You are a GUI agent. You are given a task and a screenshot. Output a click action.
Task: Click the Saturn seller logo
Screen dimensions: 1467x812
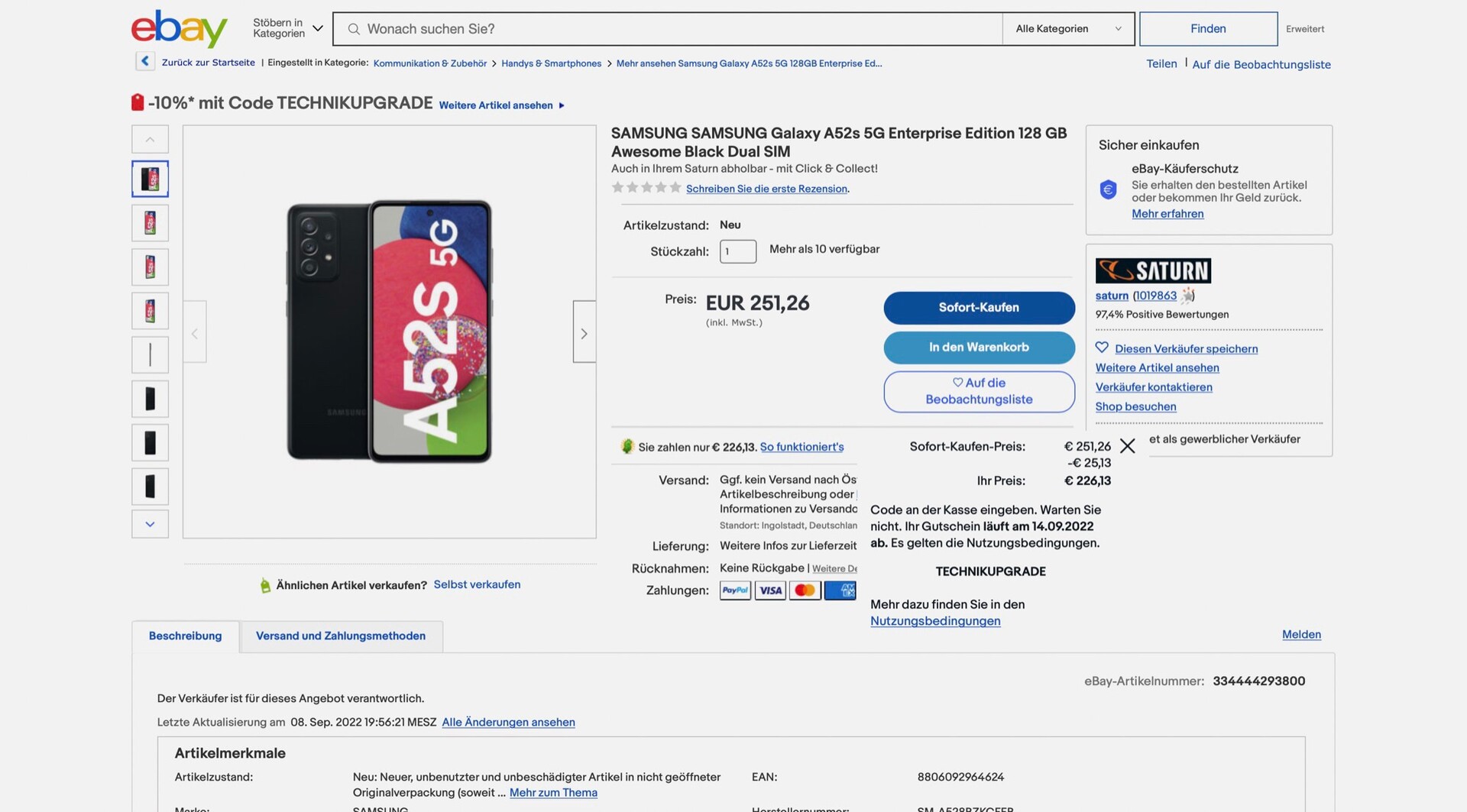pos(1152,271)
